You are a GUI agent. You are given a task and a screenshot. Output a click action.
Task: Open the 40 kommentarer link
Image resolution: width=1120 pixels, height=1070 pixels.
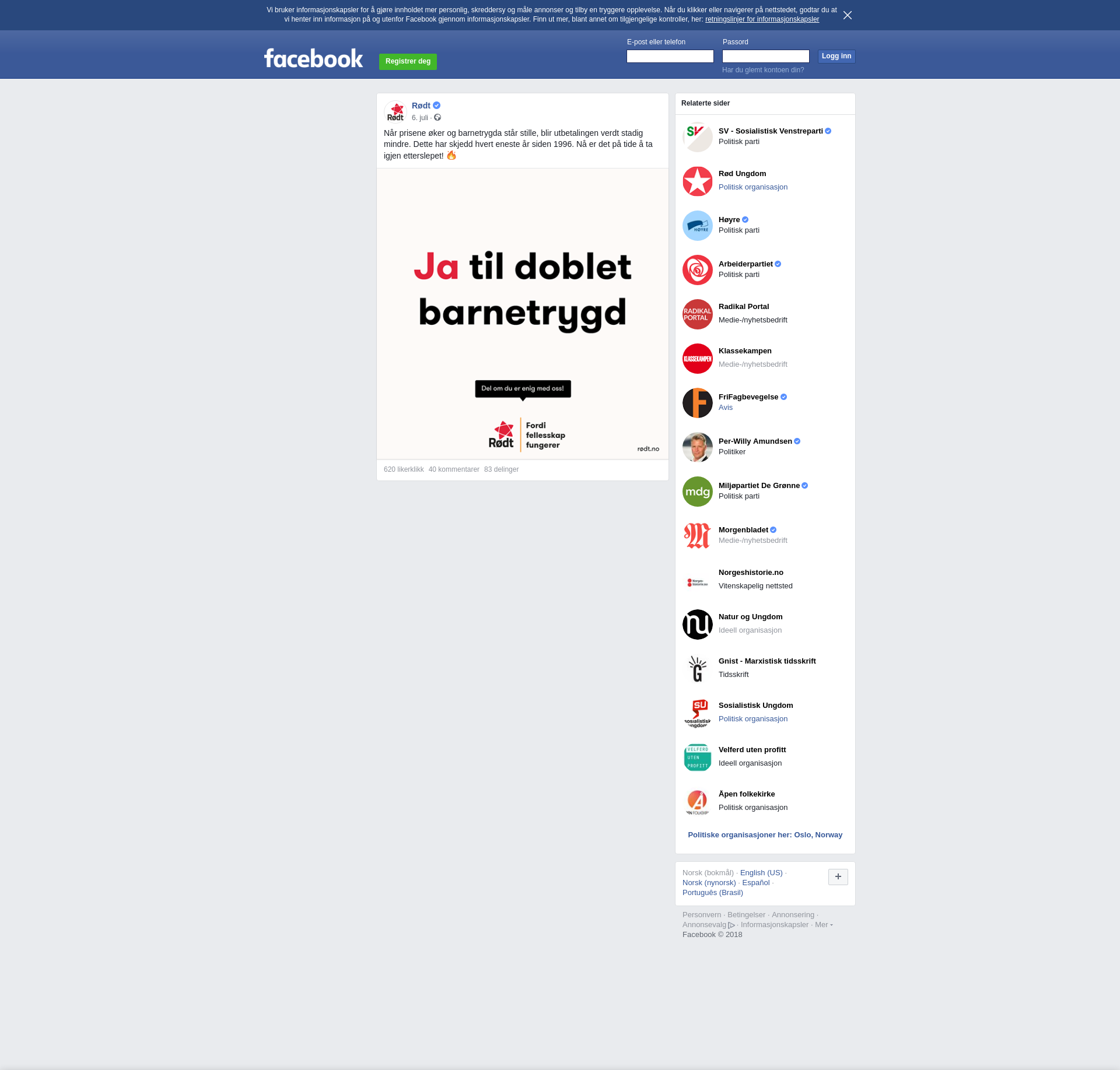click(x=454, y=469)
